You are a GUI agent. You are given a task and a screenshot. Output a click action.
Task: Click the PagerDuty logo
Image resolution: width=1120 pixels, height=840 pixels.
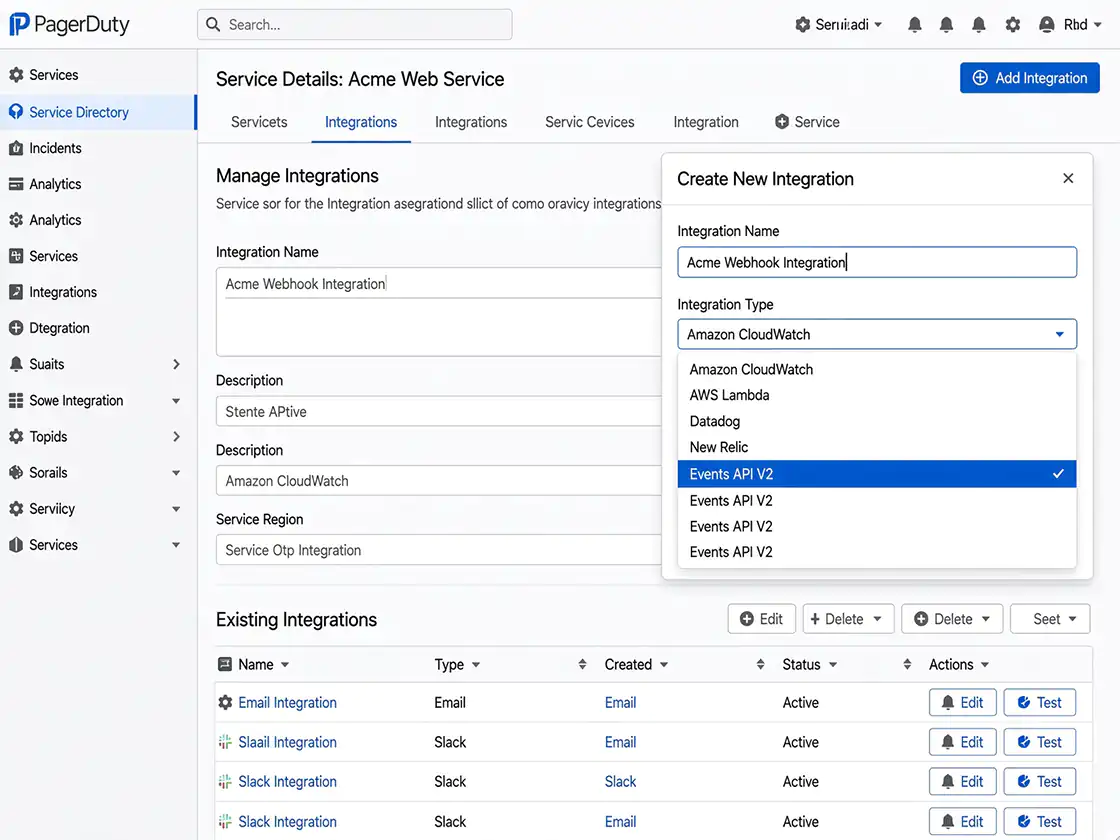[x=69, y=24]
